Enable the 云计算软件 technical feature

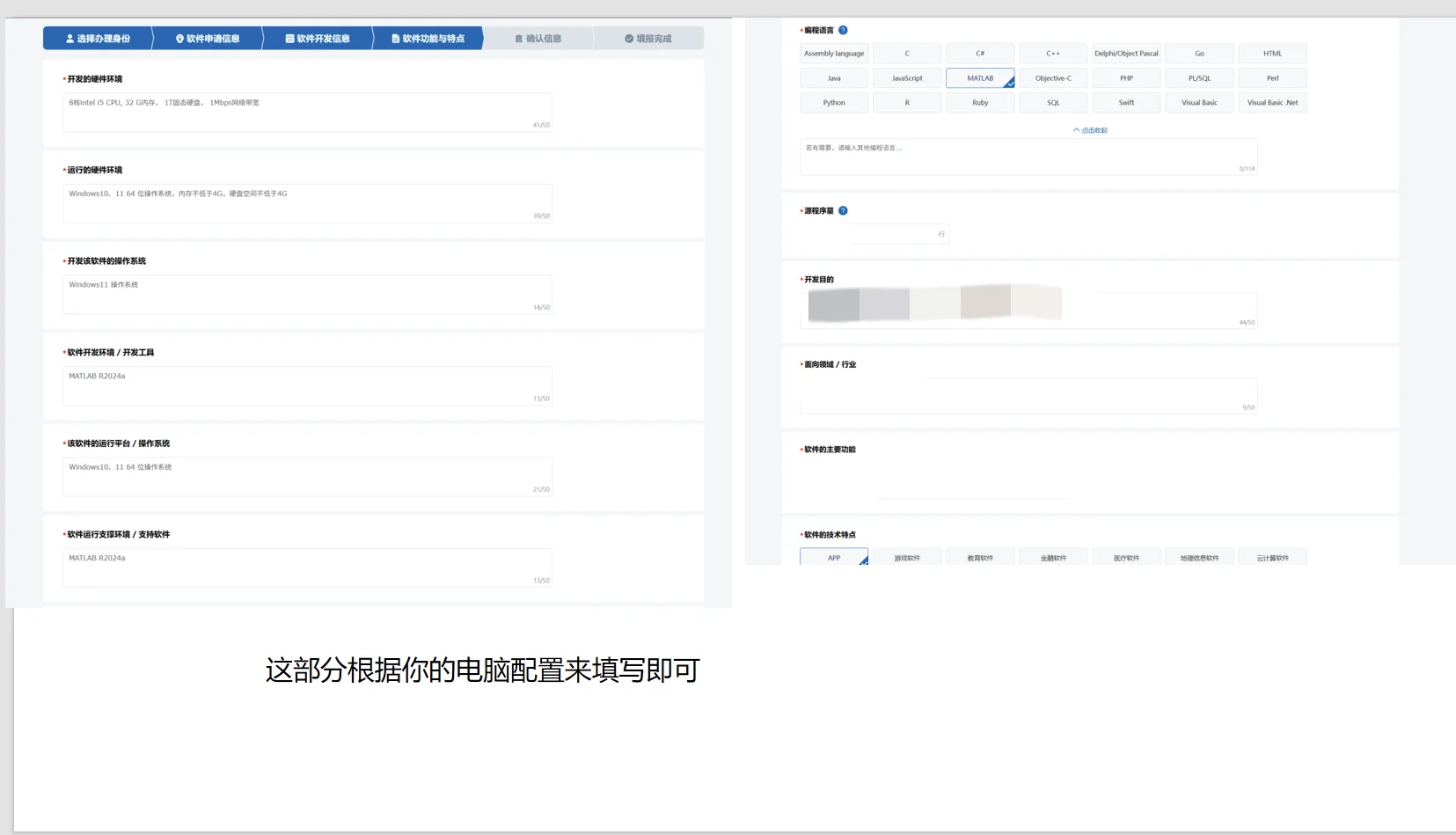click(1272, 557)
